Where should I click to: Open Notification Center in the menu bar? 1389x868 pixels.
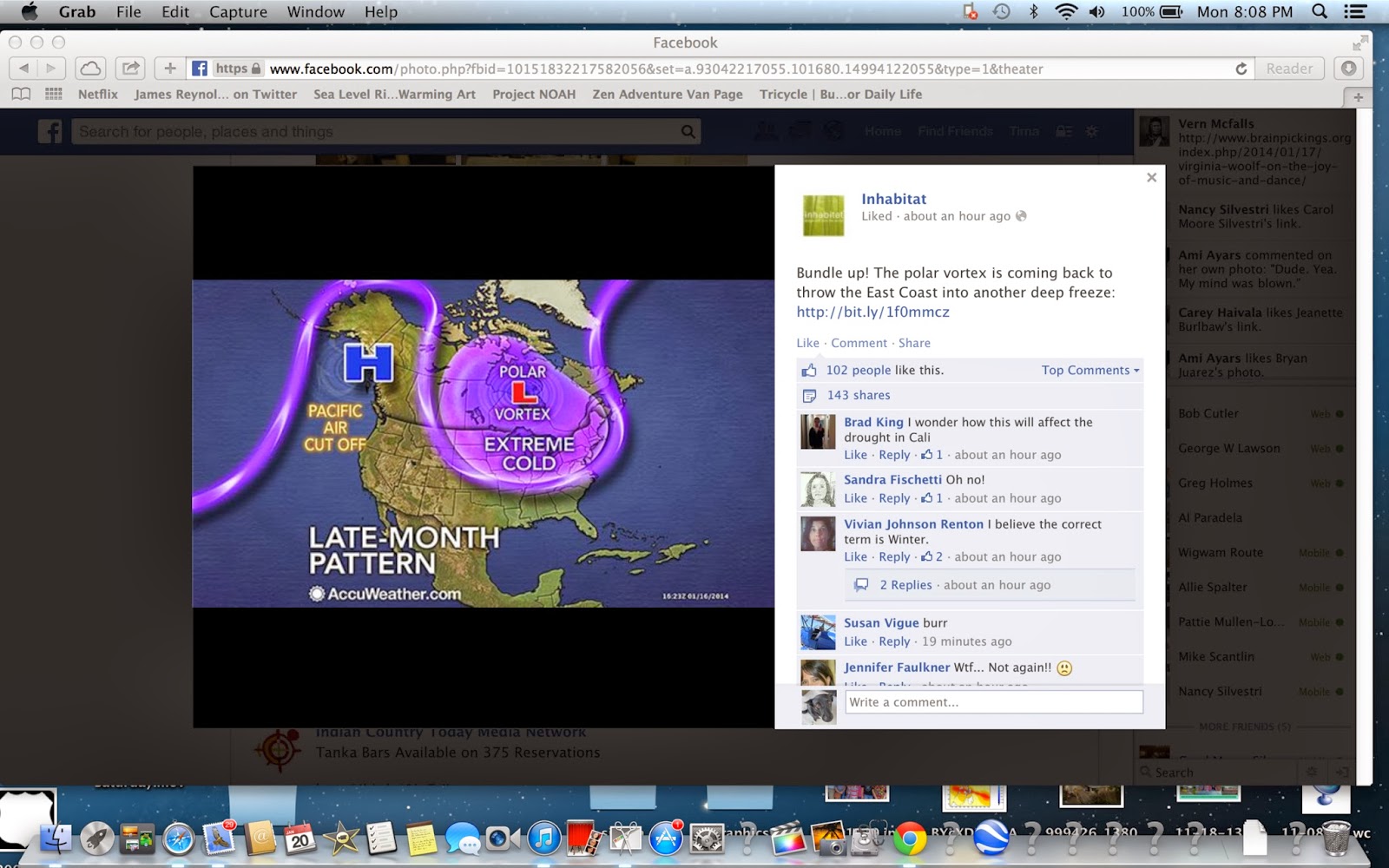(x=1355, y=11)
